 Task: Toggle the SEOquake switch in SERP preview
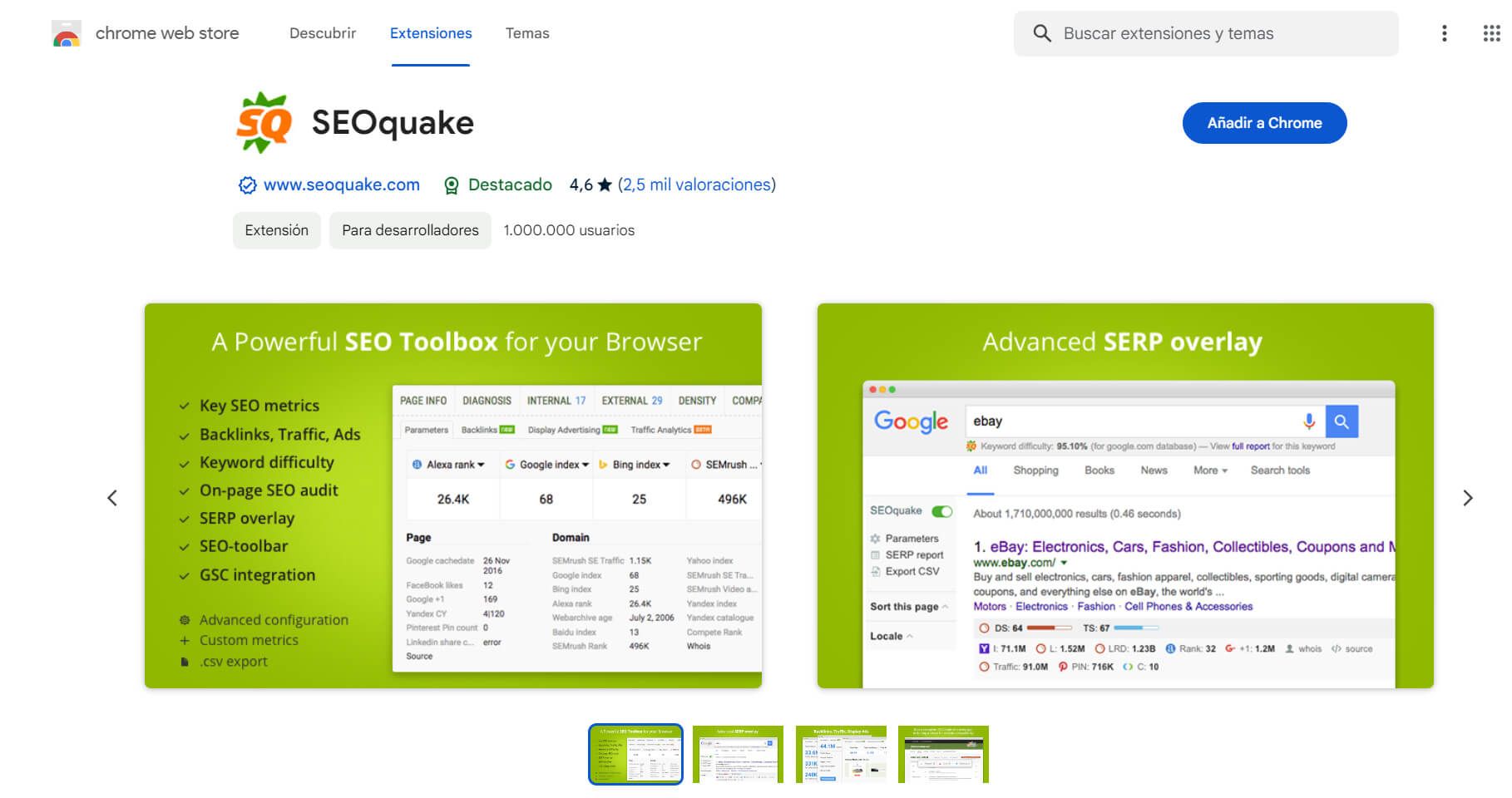click(x=942, y=511)
